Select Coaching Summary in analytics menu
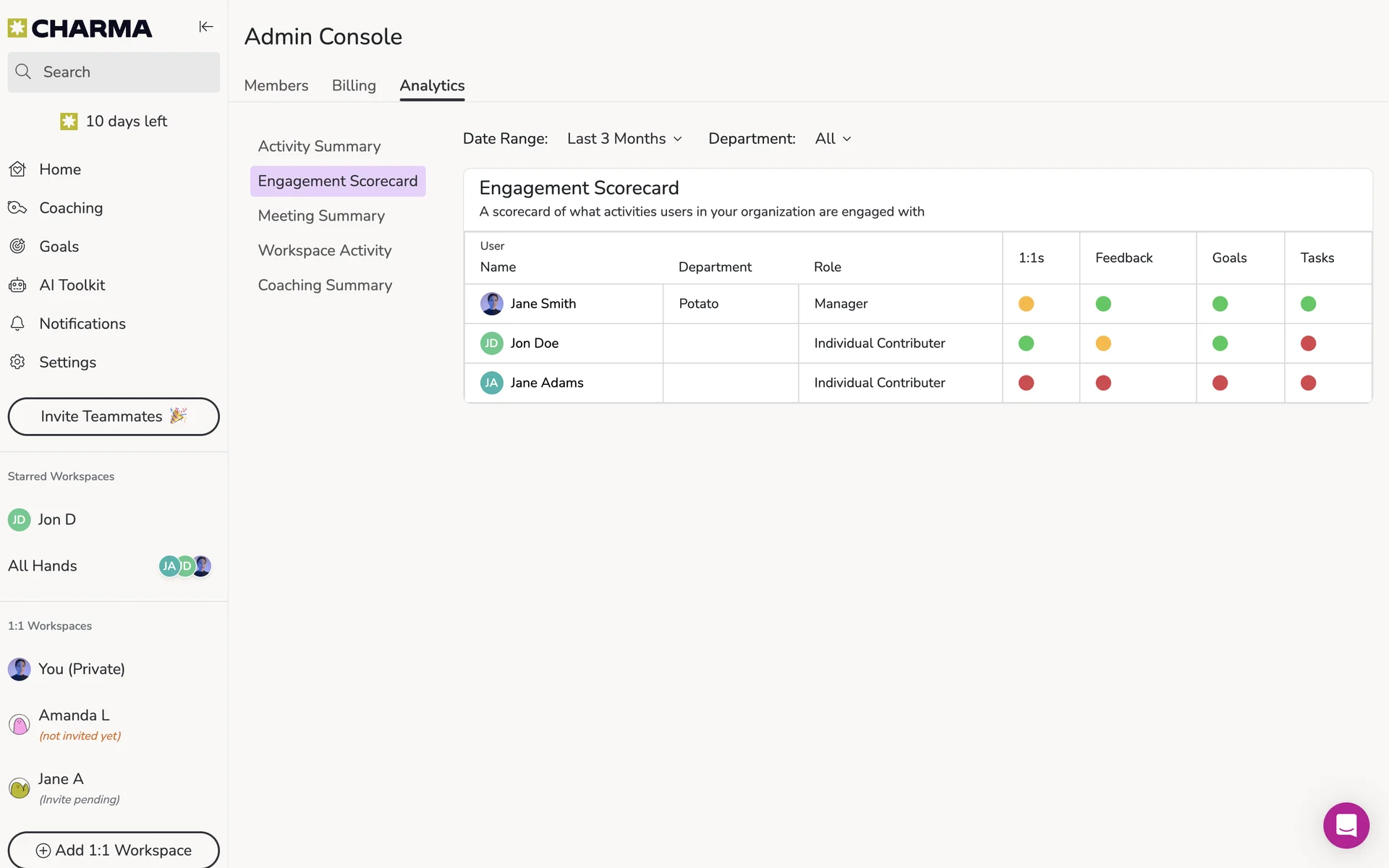The width and height of the screenshot is (1389, 868). coord(325,285)
